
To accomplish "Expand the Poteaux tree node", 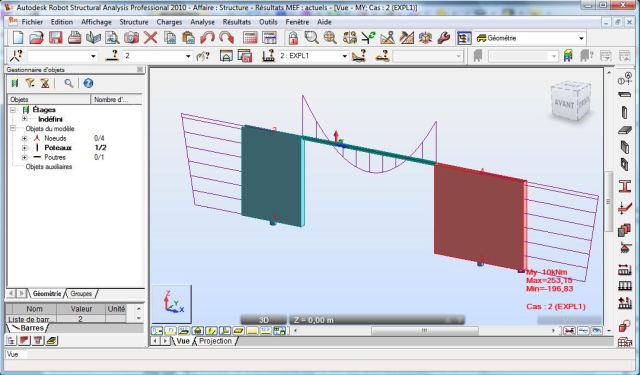I will click(x=24, y=148).
